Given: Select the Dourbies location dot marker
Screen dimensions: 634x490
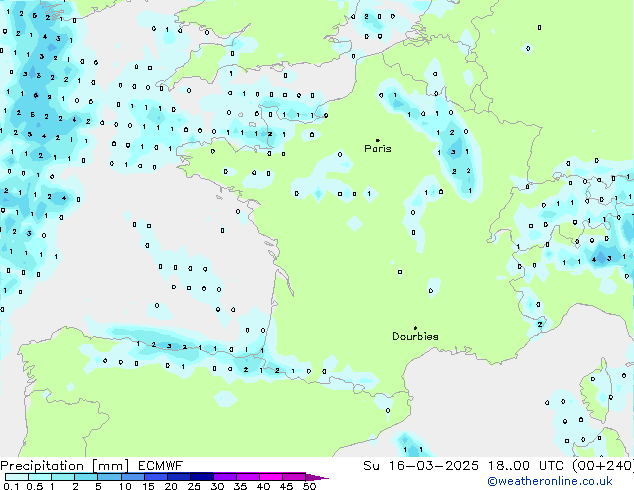Looking at the screenshot, I should point(415,328).
